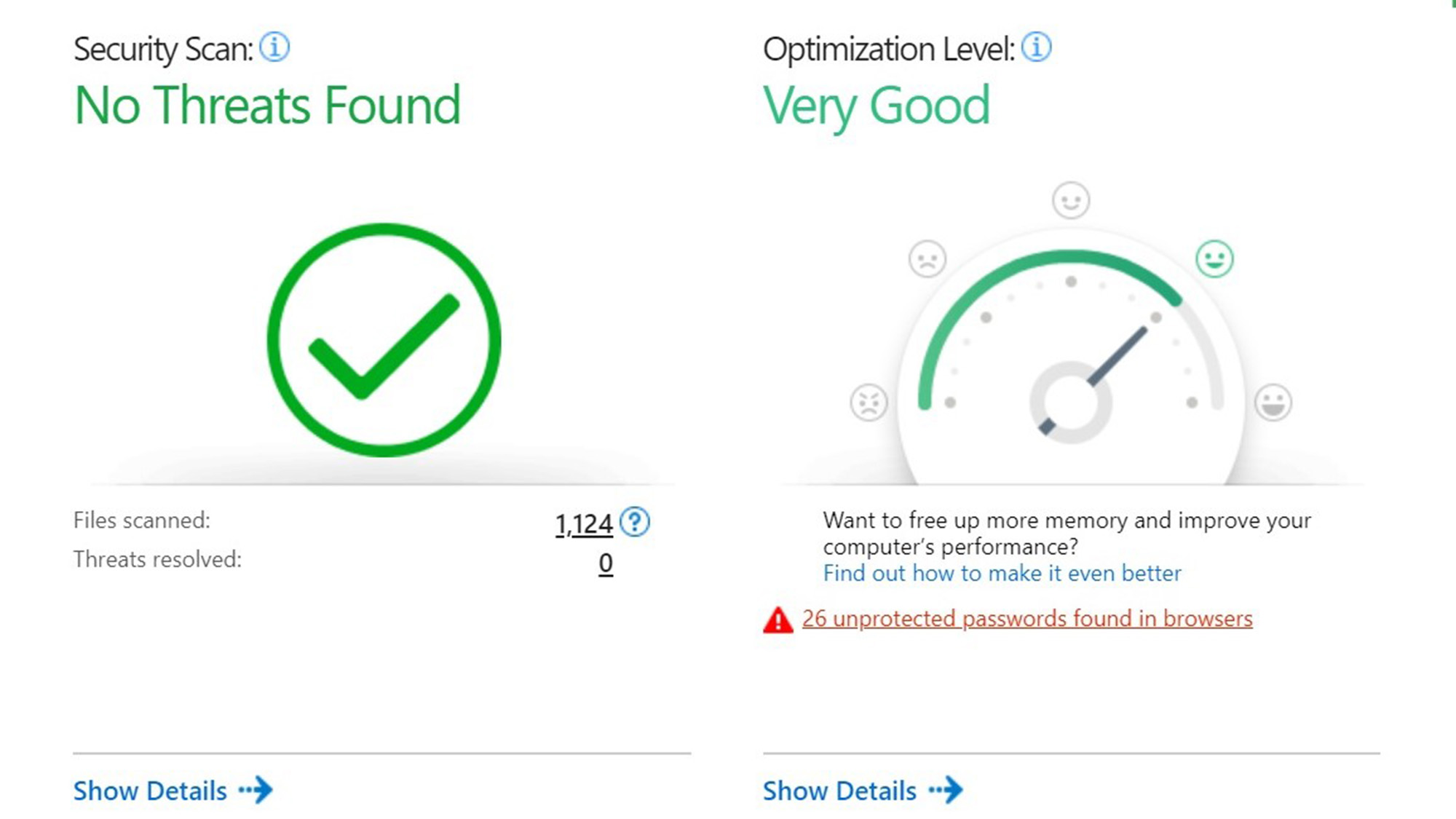Screen dimensions: 1456x819
Task: Click the angry face emoji on gauge
Action: coord(869,403)
